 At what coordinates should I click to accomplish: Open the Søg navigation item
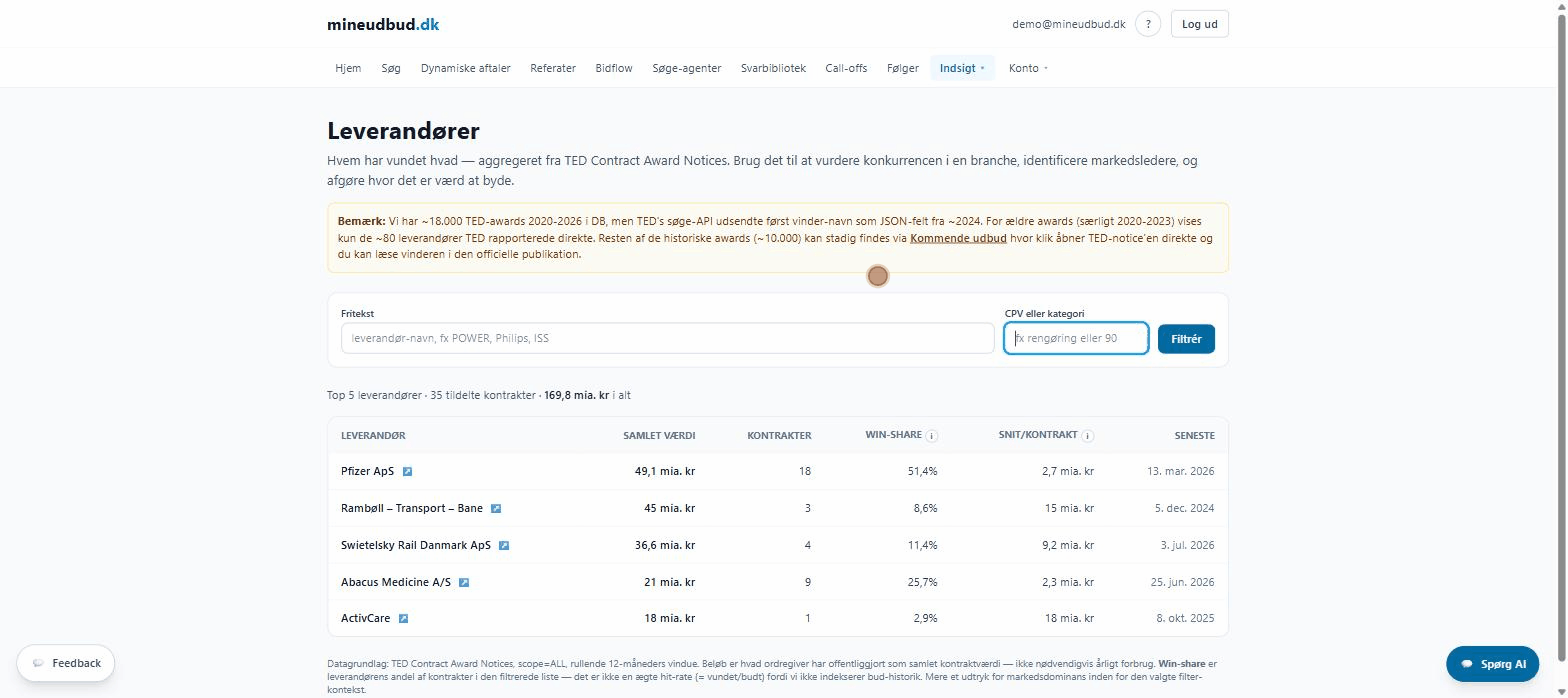(x=391, y=68)
